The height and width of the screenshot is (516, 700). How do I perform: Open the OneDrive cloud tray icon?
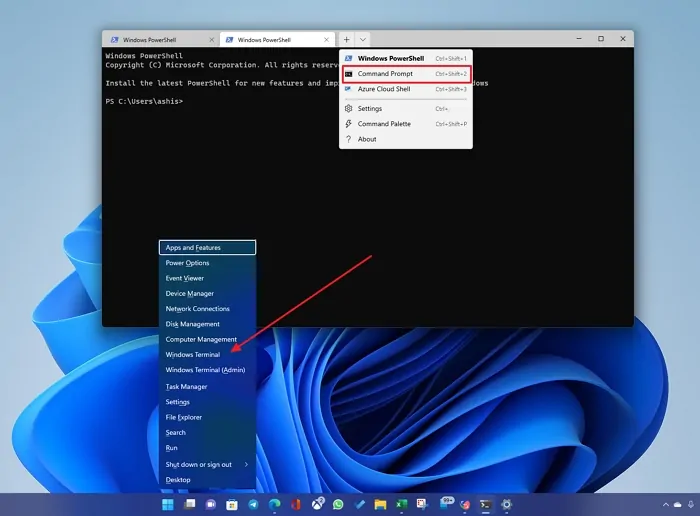pyautogui.click(x=678, y=504)
